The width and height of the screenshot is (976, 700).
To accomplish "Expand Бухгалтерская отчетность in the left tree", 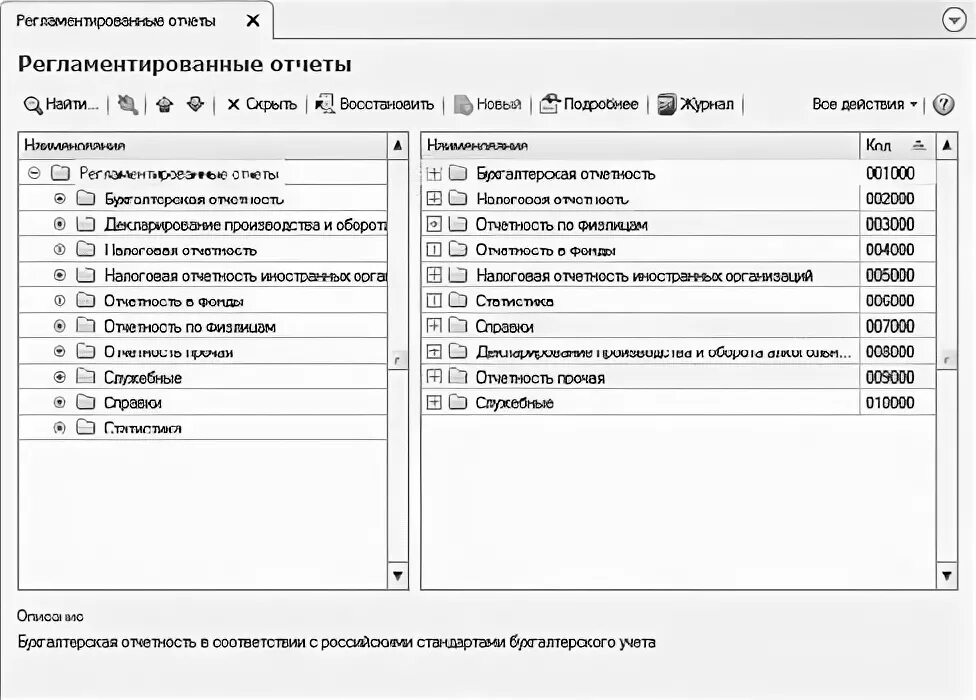I will 59,198.
